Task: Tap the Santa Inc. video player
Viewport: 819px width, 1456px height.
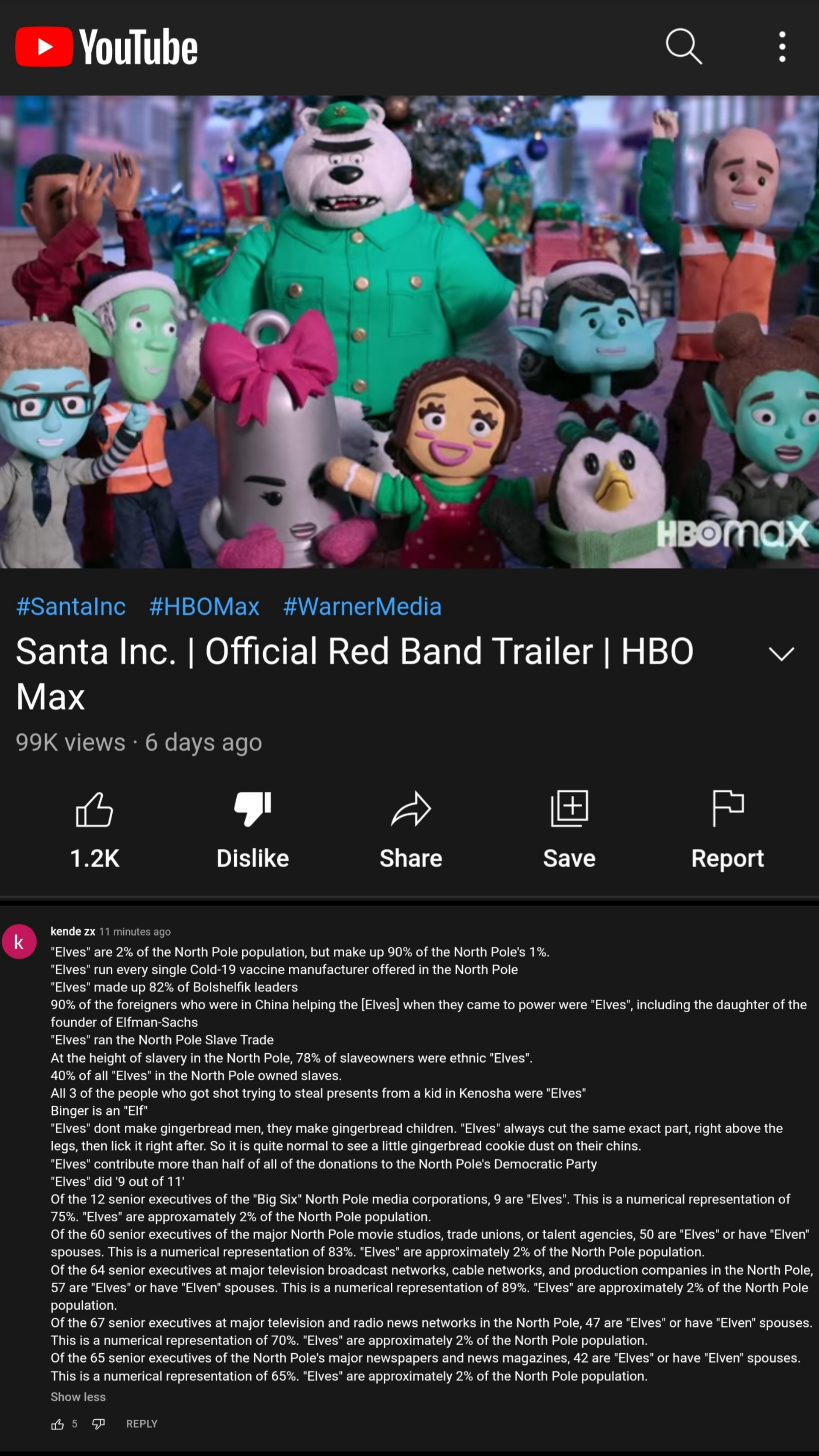Action: click(409, 332)
